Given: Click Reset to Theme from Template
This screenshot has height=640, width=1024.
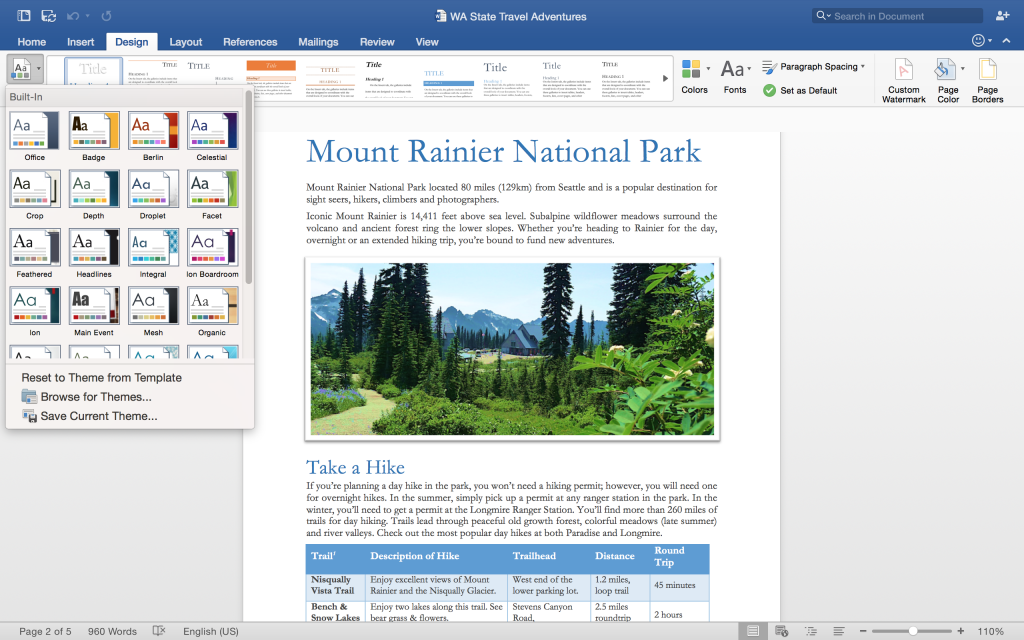Looking at the screenshot, I should [99, 377].
